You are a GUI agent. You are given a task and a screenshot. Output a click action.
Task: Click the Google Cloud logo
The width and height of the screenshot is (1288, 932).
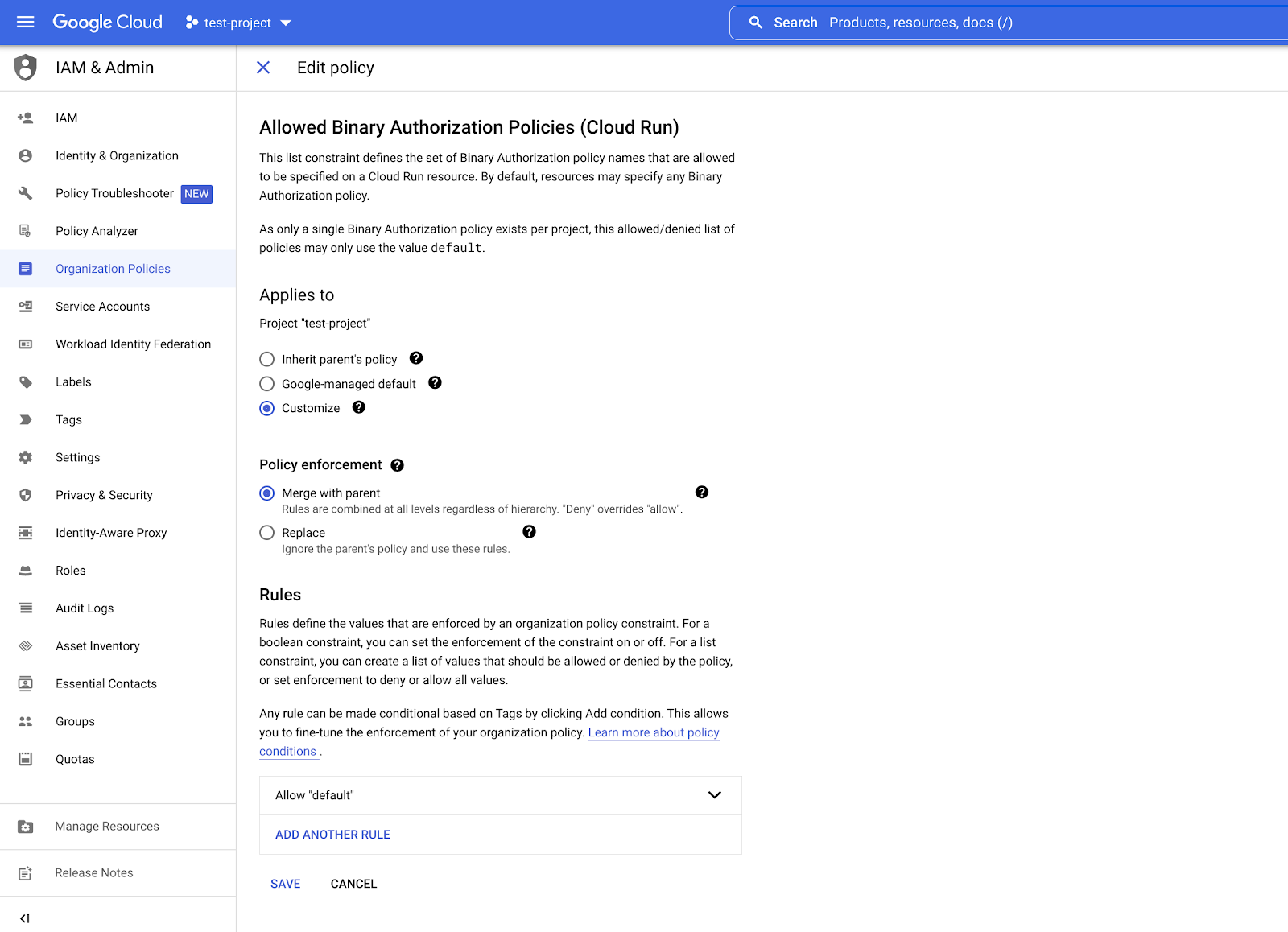pyautogui.click(x=107, y=22)
